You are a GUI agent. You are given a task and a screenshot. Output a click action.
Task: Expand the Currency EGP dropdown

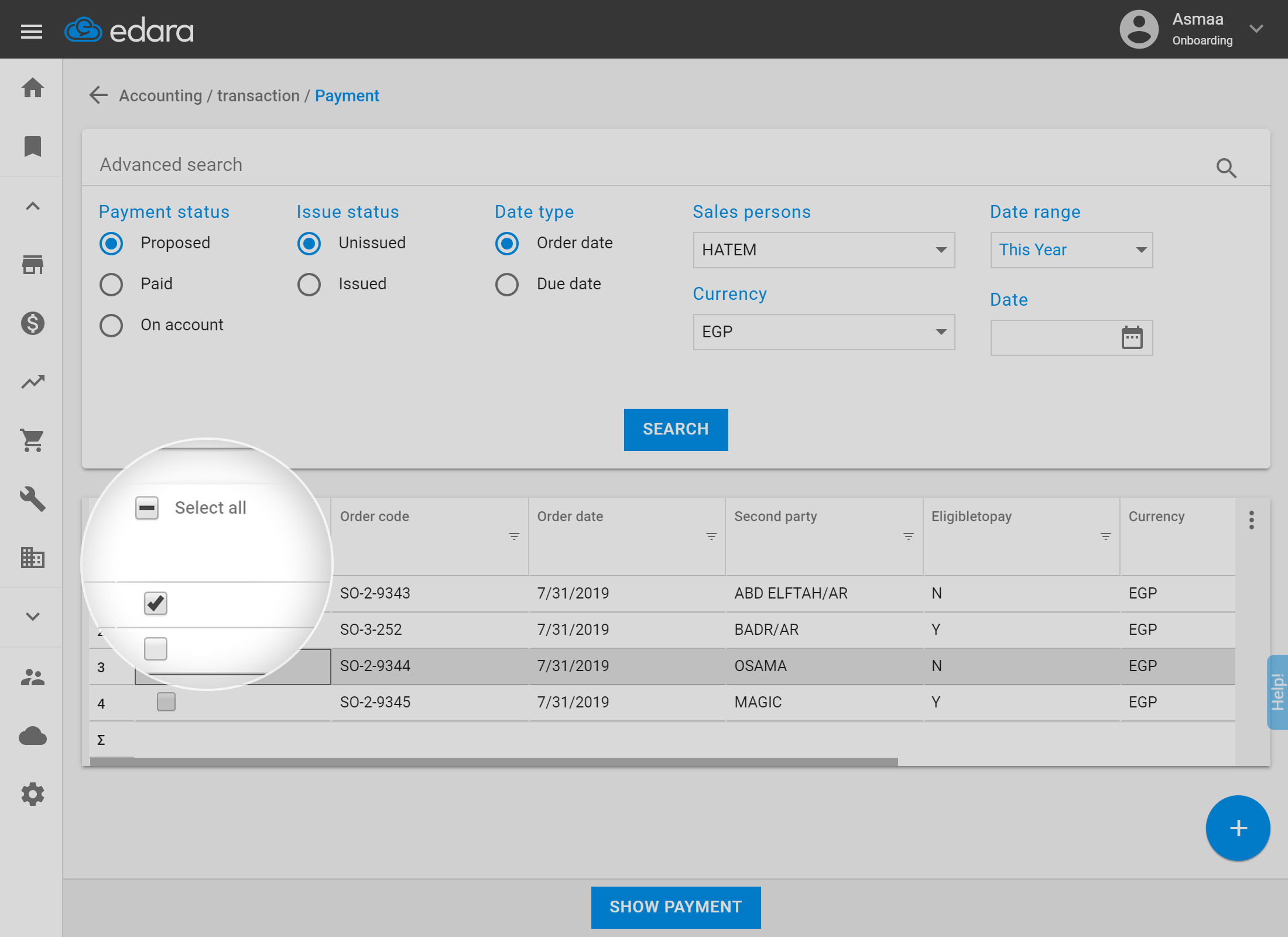pyautogui.click(x=823, y=332)
